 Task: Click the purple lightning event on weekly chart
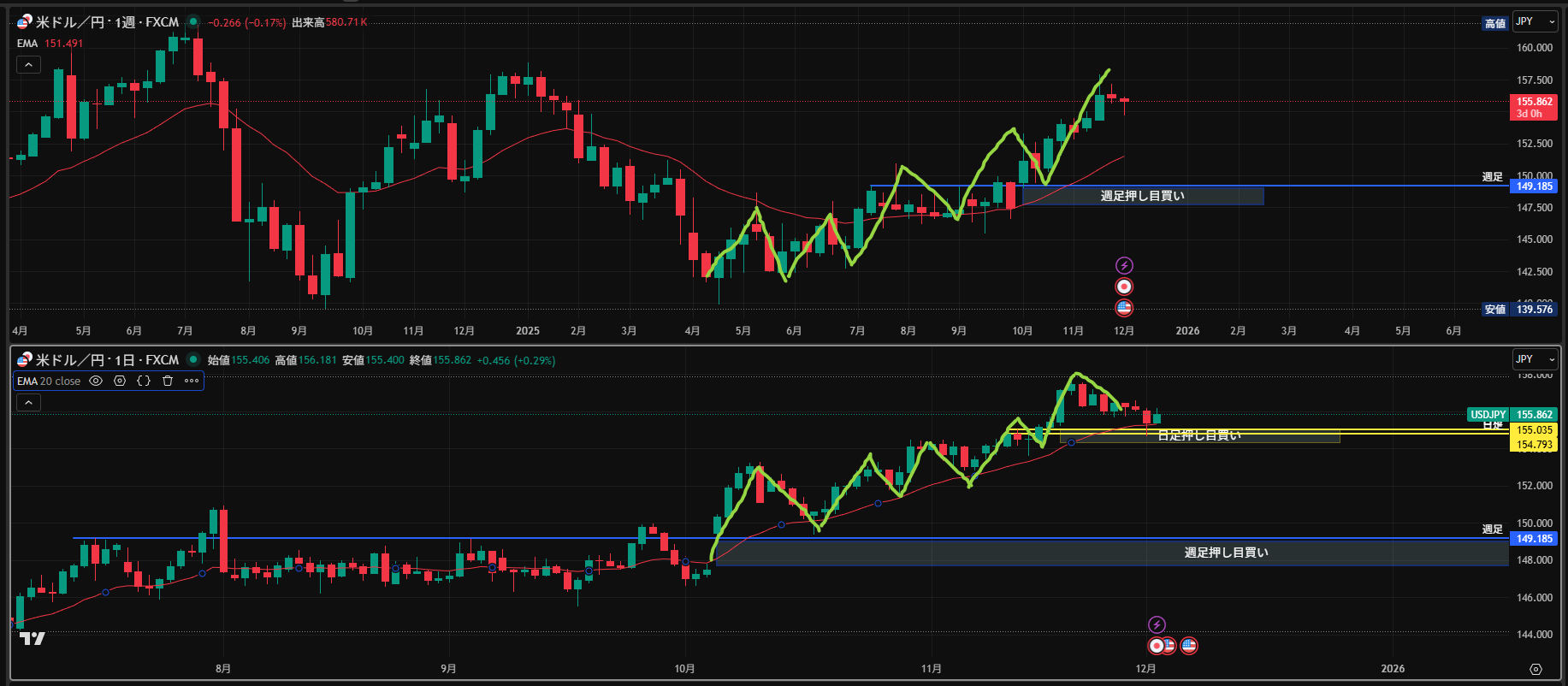pyautogui.click(x=1124, y=266)
